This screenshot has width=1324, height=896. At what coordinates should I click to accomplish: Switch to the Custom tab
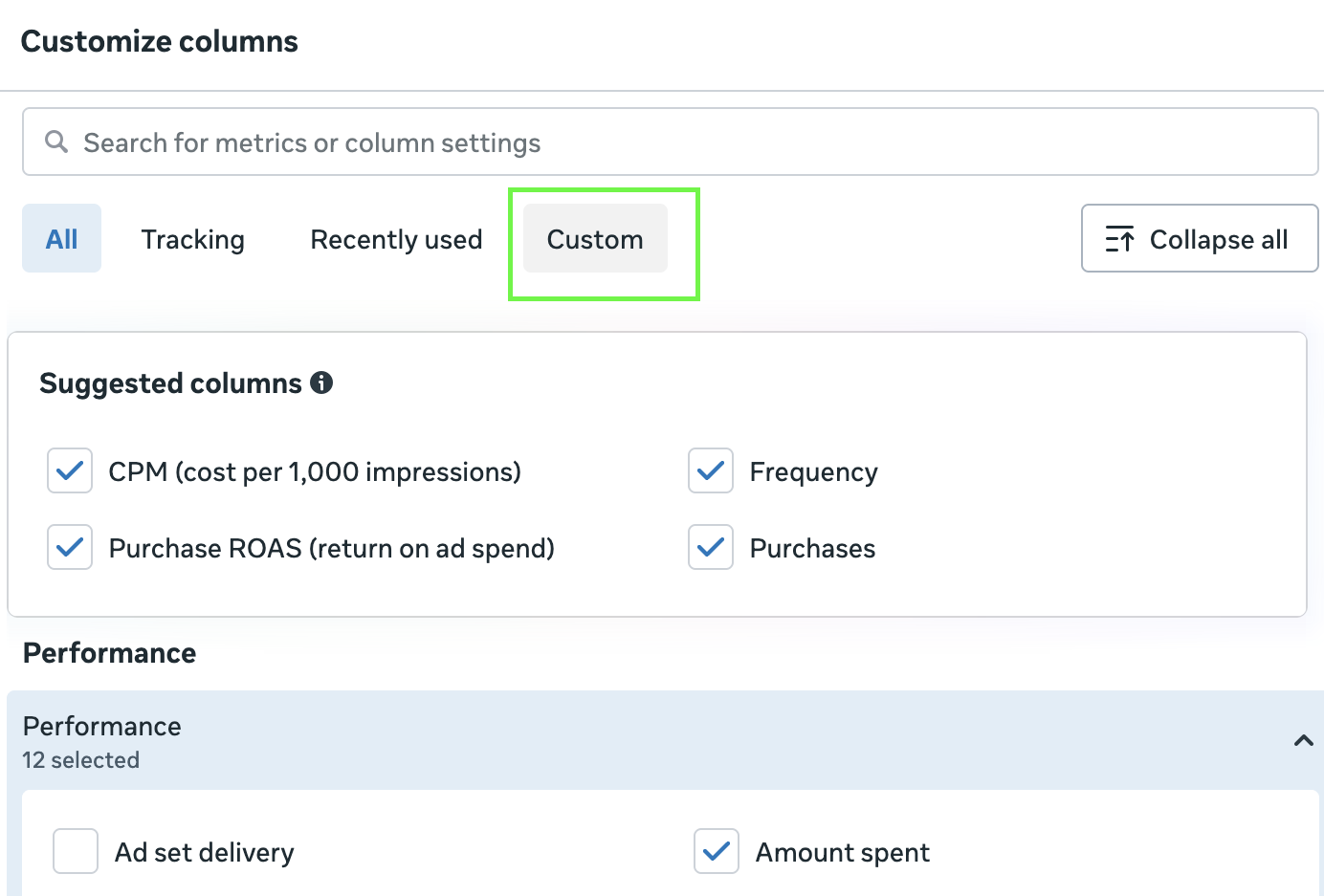coord(595,239)
